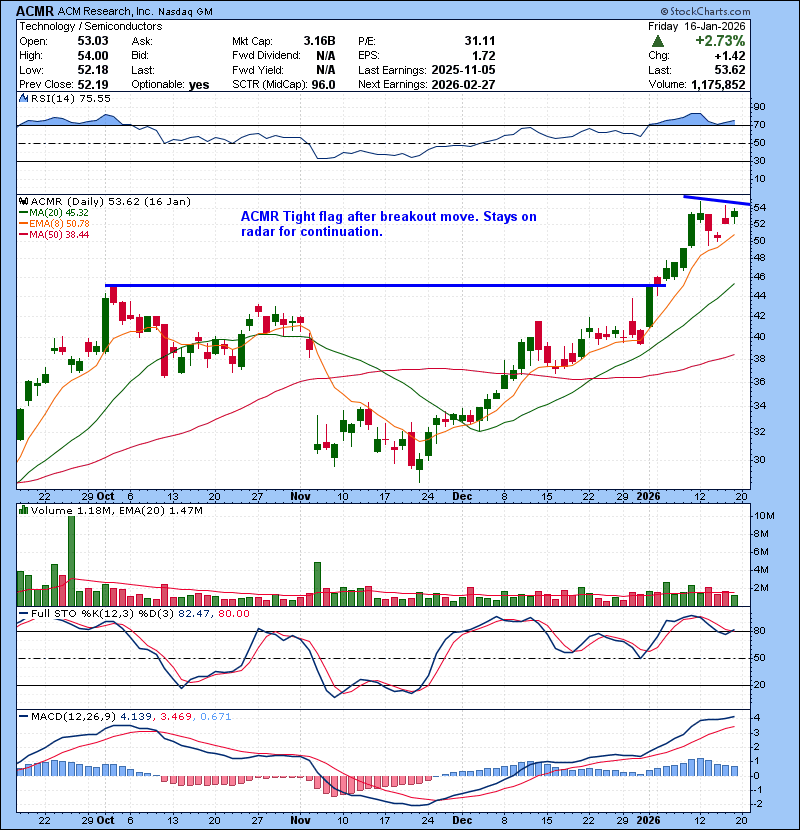
Task: Click the ACMR ticker symbol title
Action: 35,11
